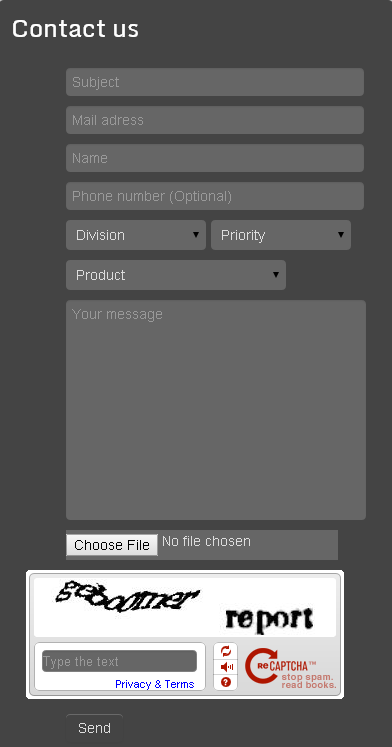
Task: Submit the form with Send button
Action: click(x=94, y=728)
